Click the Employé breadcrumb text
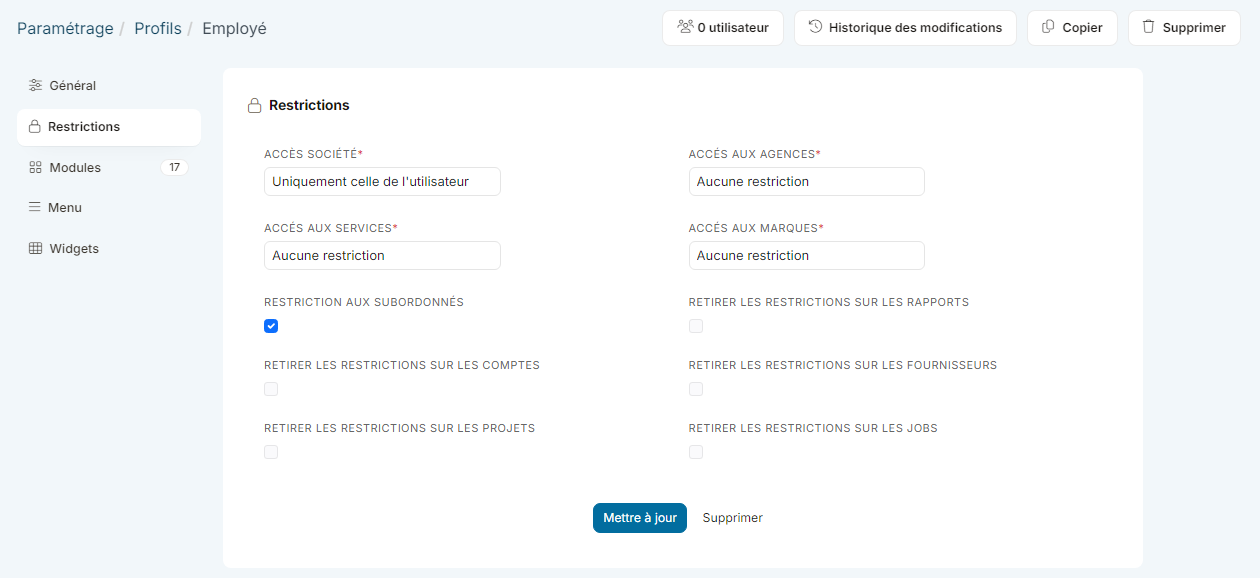 coord(235,28)
